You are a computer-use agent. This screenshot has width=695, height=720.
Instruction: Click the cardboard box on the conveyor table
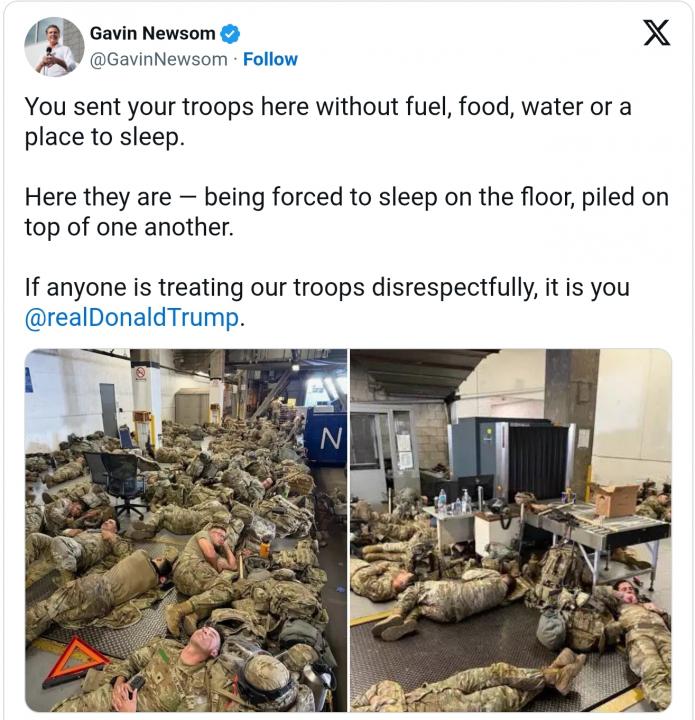click(x=615, y=500)
